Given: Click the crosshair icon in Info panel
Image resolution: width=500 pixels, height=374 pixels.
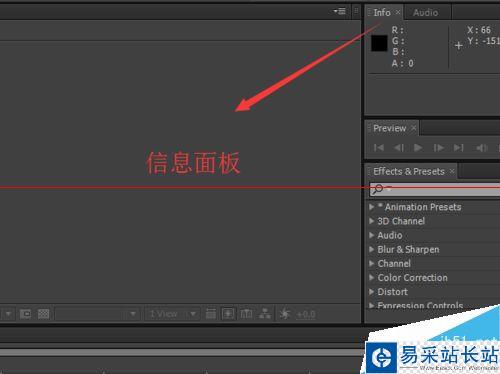Looking at the screenshot, I should coord(459,45).
